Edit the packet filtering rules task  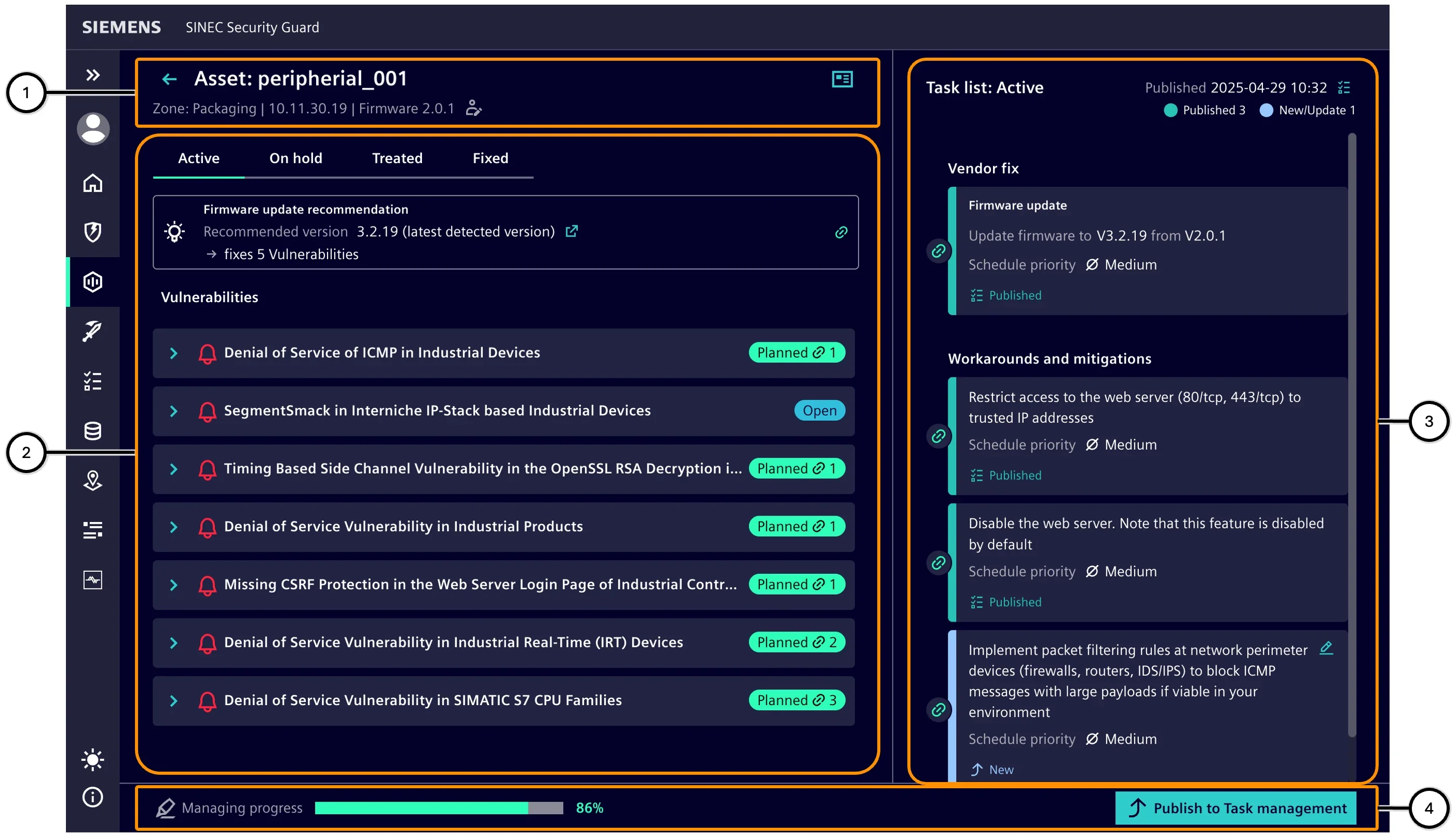point(1326,648)
